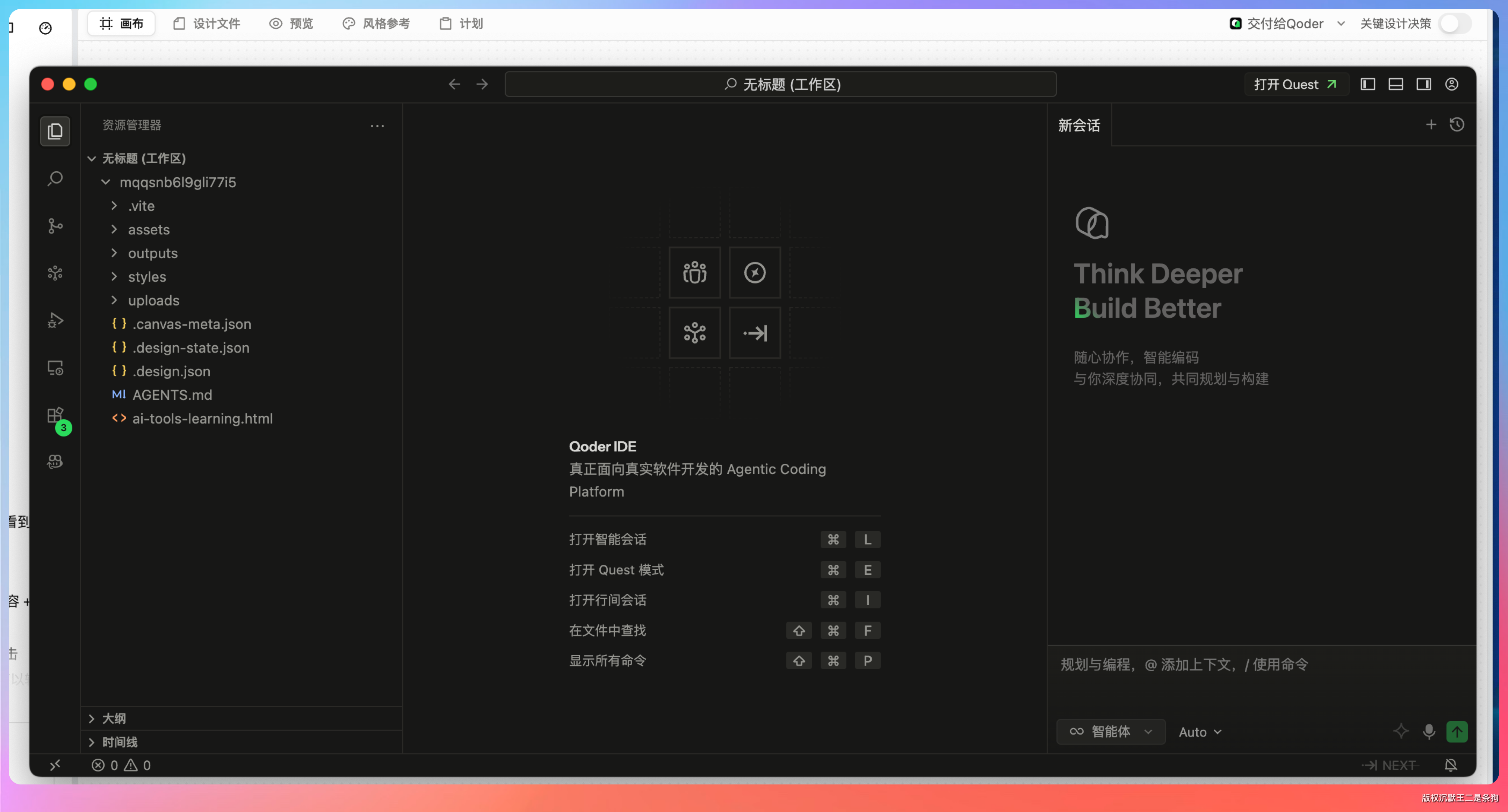Open the Auto model dropdown

(1200, 732)
